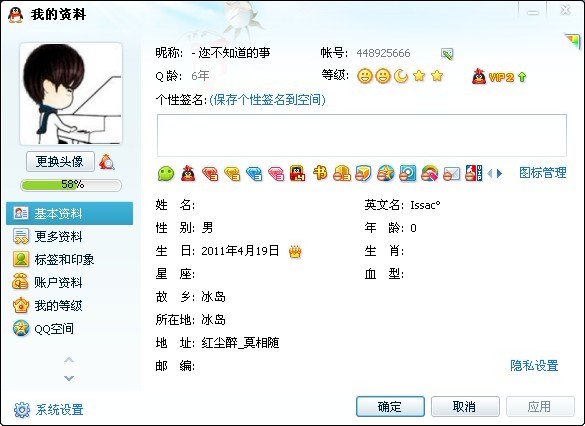
Task: Click the VIP2 level badge
Action: (499, 77)
